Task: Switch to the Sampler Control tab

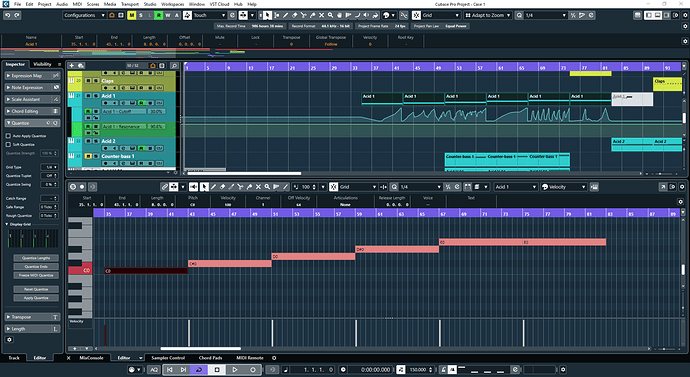Action: click(x=168, y=358)
